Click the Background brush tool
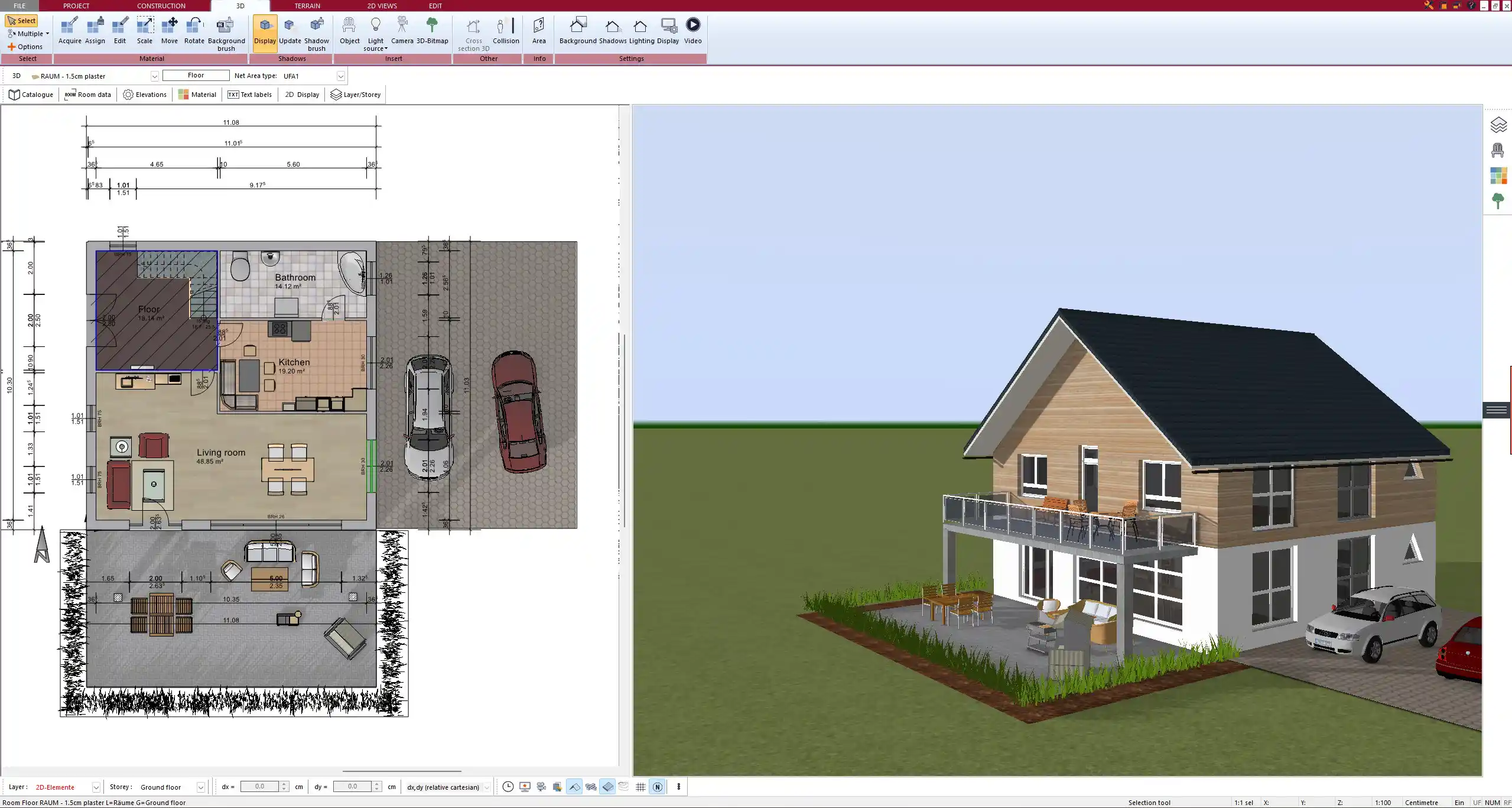This screenshot has width=1512, height=808. (226, 34)
